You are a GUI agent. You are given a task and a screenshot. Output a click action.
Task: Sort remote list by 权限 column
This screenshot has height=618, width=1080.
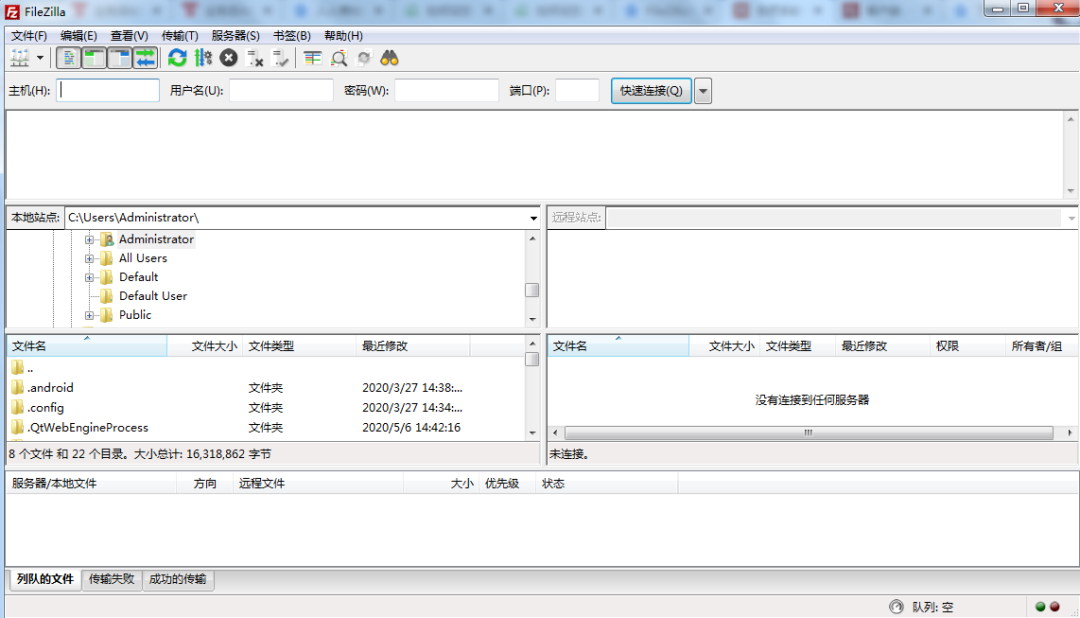(x=967, y=346)
